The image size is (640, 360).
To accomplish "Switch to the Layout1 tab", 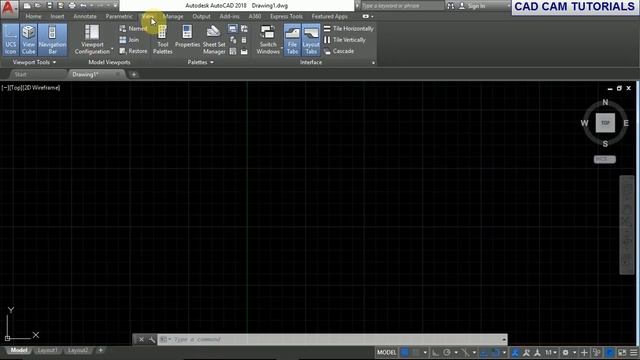I will pos(47,351).
